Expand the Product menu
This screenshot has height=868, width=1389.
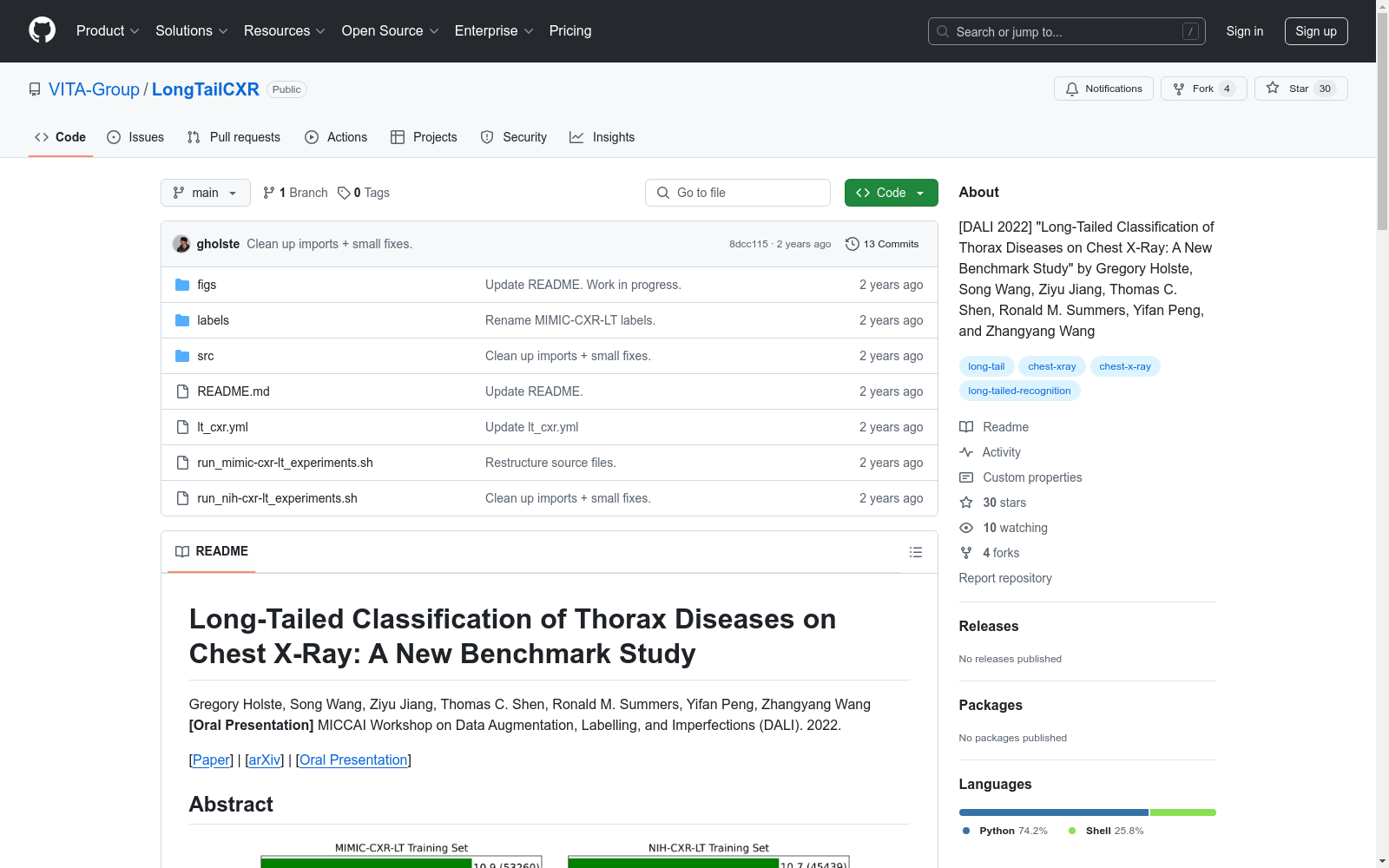(x=108, y=30)
